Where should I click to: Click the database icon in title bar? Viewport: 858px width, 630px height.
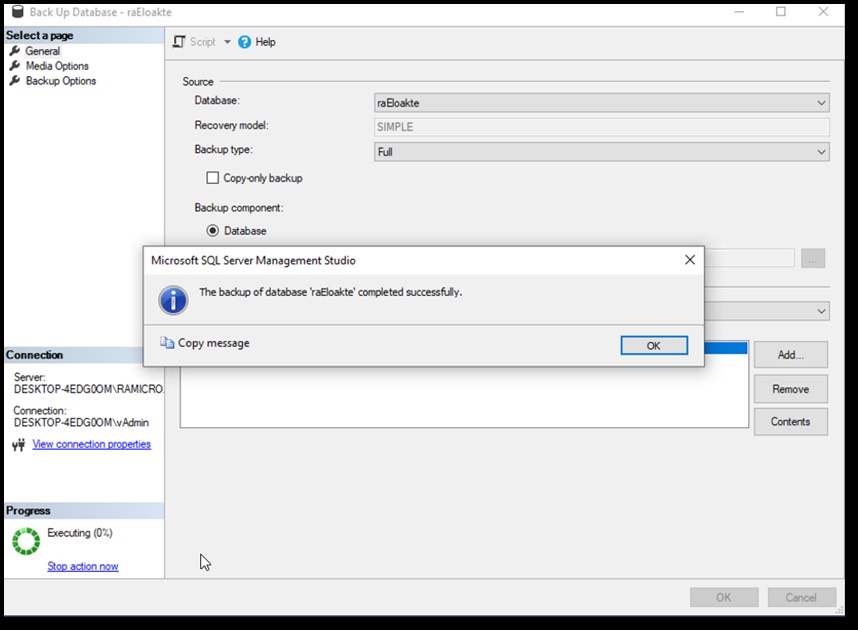coord(18,11)
